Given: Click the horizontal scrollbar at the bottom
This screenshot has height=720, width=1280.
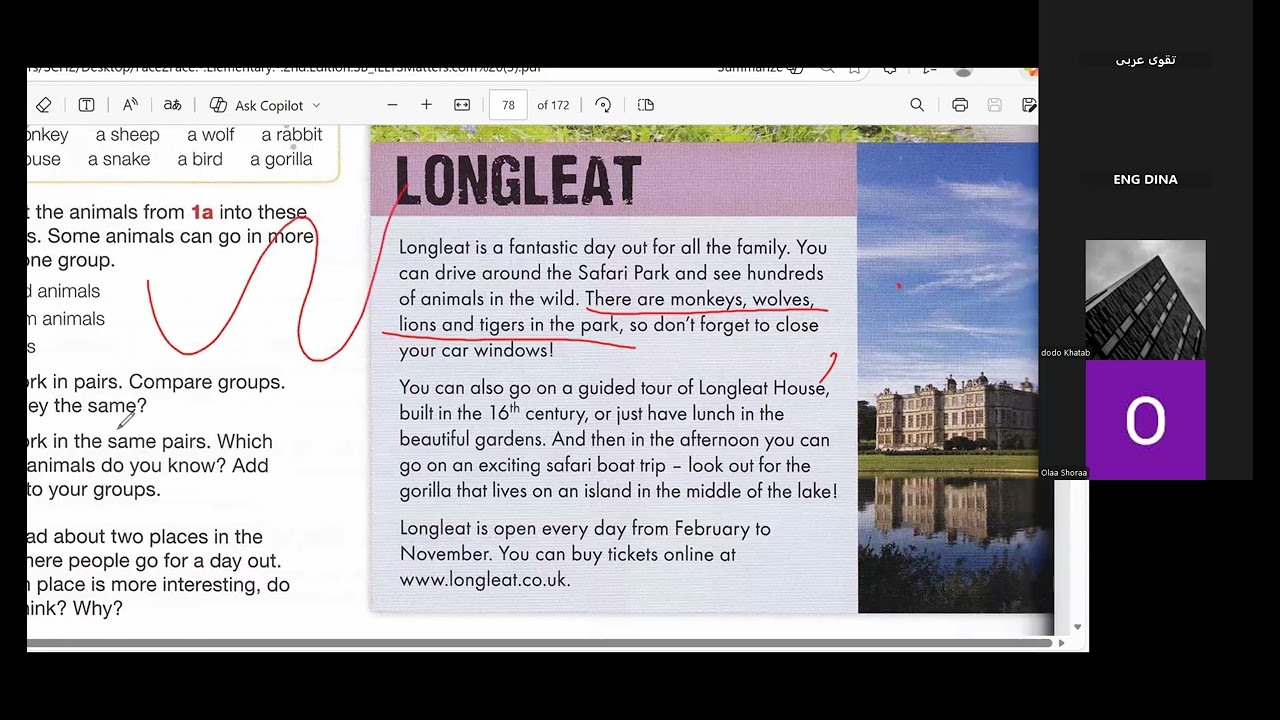Looking at the screenshot, I should pyautogui.click(x=539, y=643).
